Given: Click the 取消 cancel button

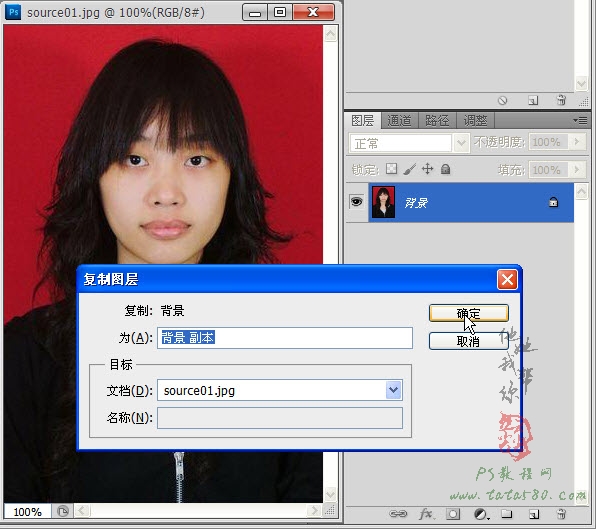Looking at the screenshot, I should 469,341.
